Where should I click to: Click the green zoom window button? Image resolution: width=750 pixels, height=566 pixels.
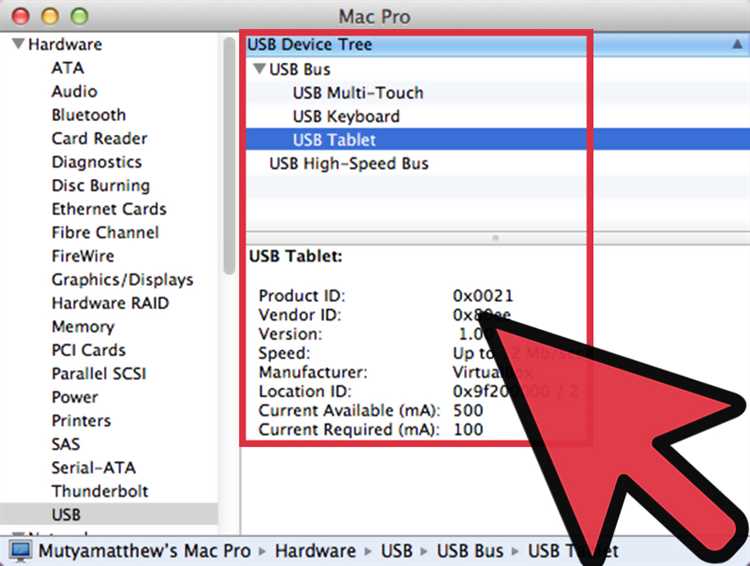79,16
